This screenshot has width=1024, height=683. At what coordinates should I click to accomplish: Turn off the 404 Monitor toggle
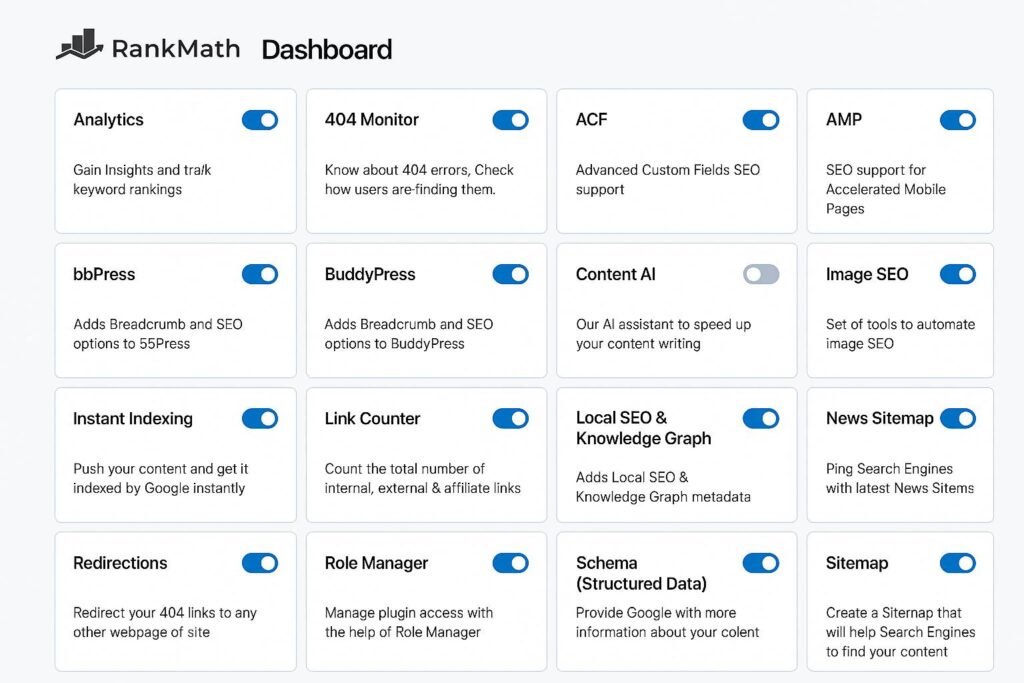point(510,120)
